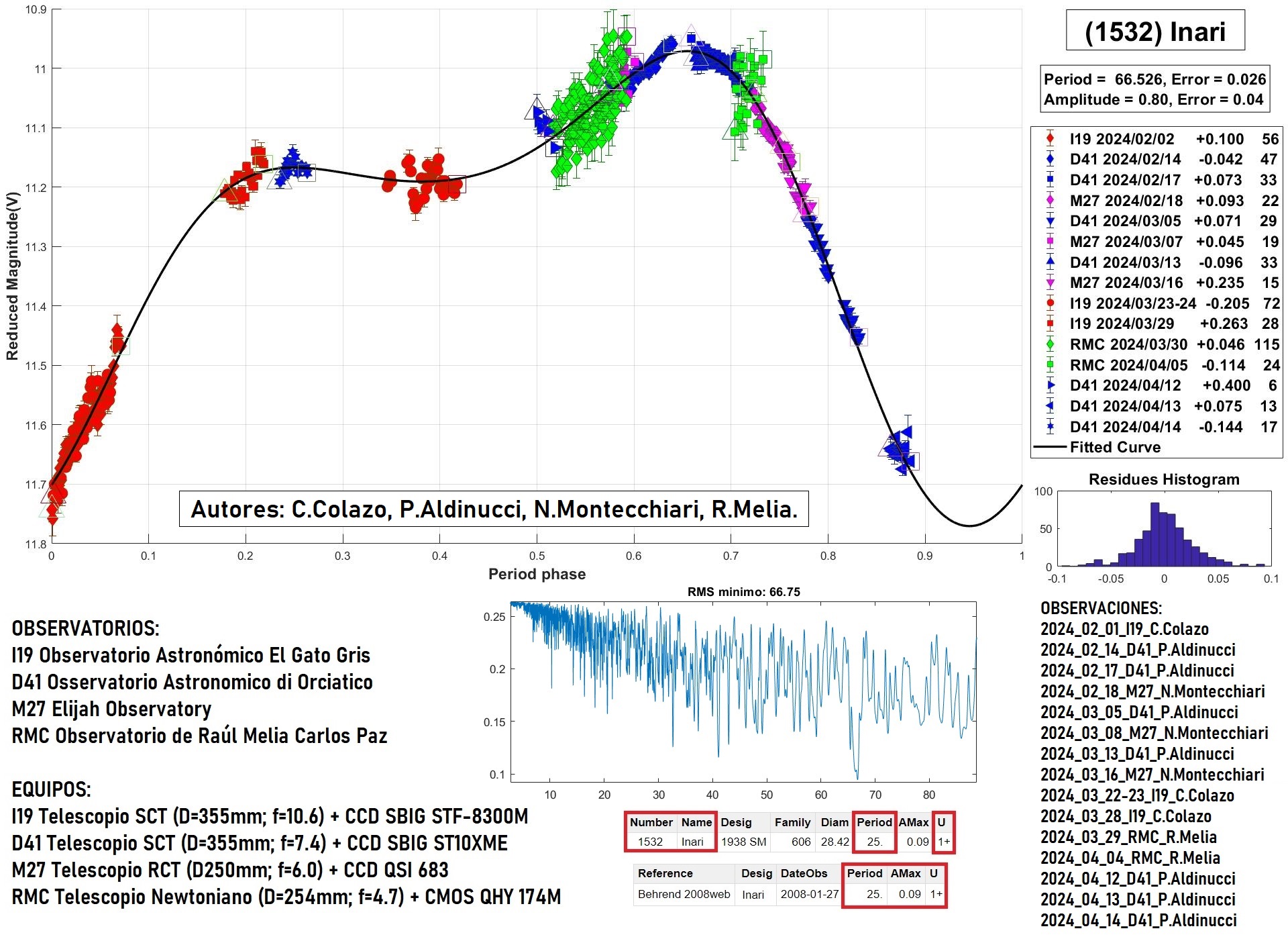Click the D41 Telescopio SCT equipment line
The width and height of the screenshot is (1288, 941).
point(260,843)
